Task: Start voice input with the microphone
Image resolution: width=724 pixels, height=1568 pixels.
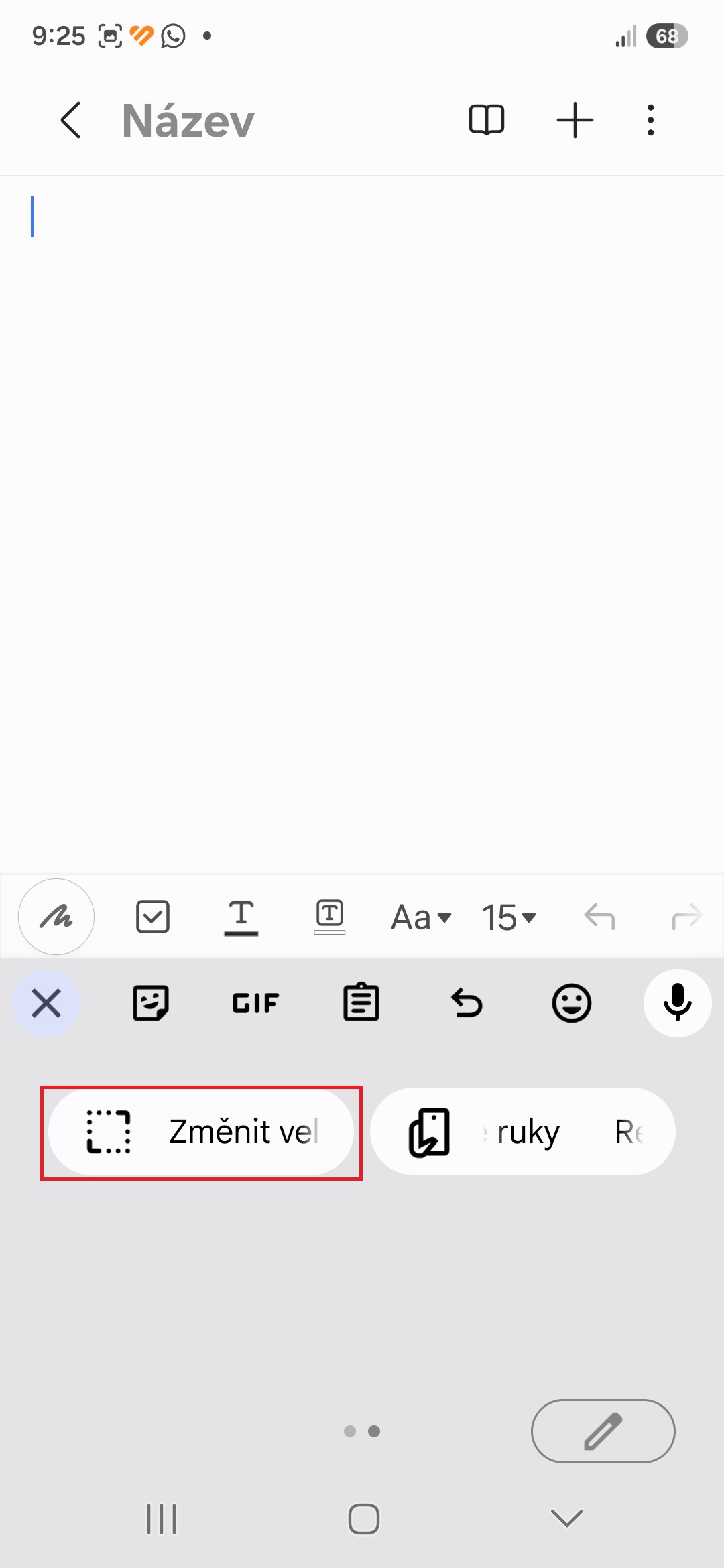Action: pyautogui.click(x=678, y=1003)
